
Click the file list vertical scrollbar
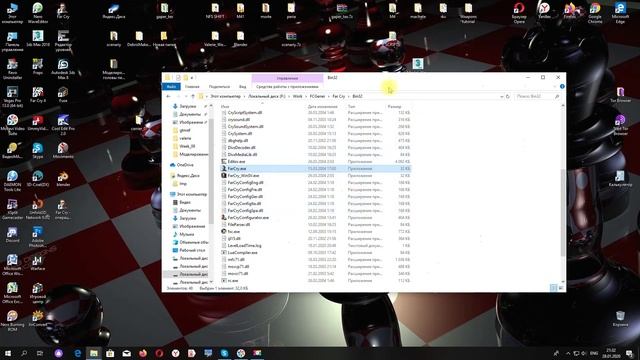point(563,212)
